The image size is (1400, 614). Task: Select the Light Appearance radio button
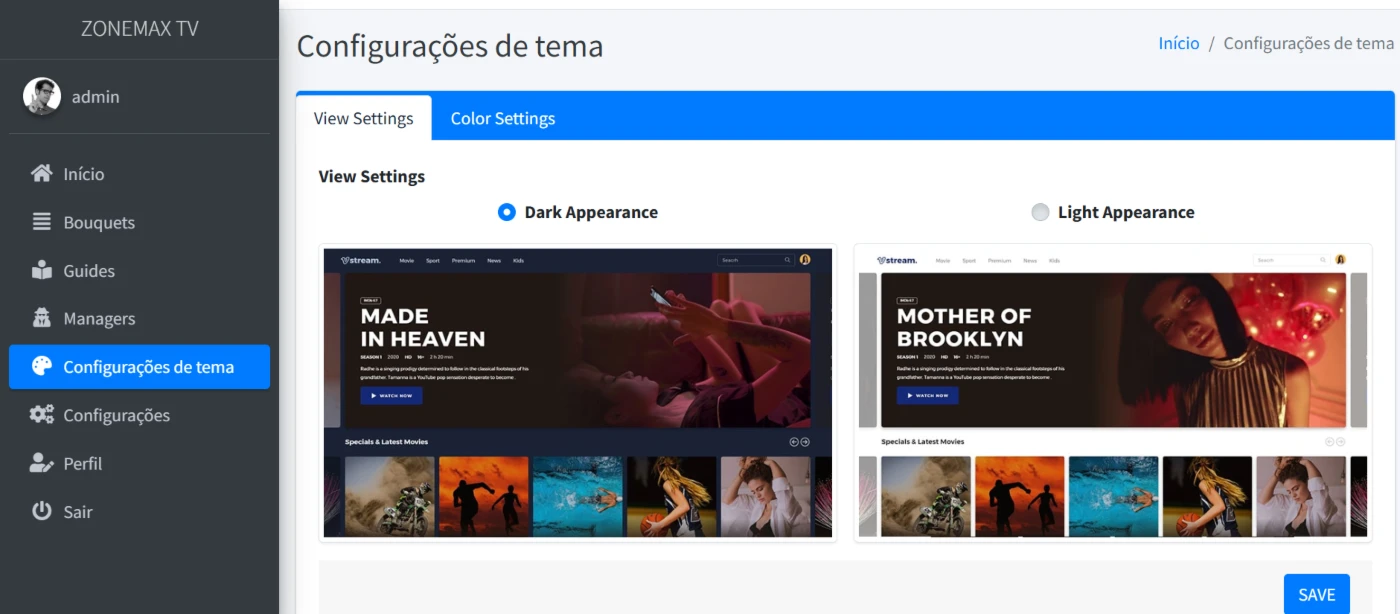pyautogui.click(x=1040, y=212)
